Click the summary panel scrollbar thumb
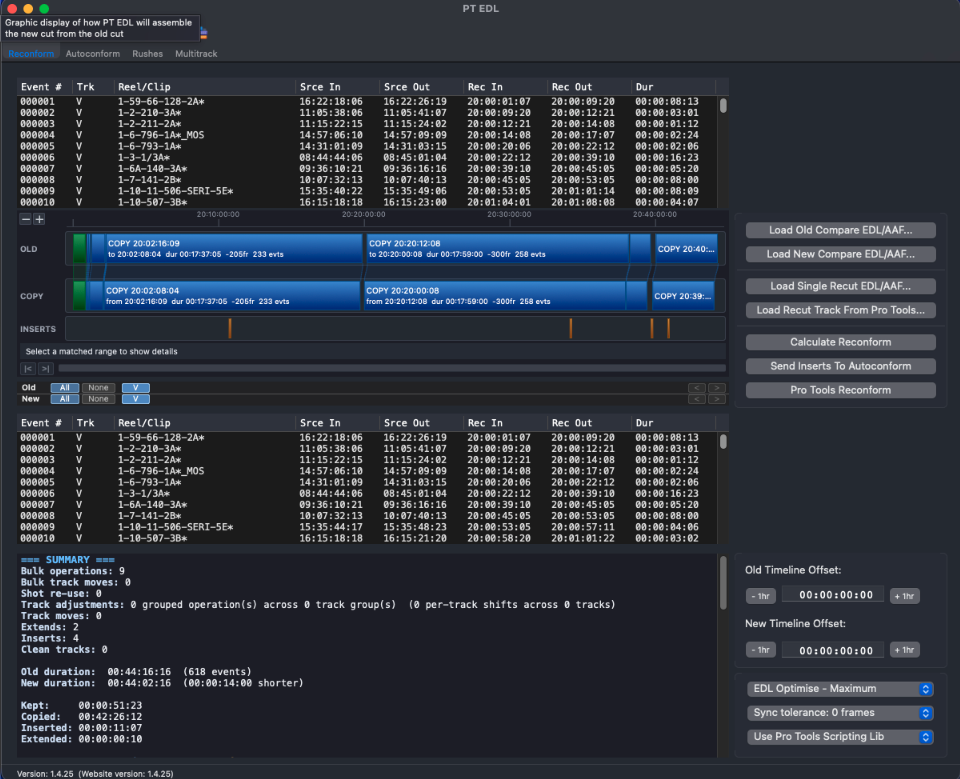The image size is (960, 779). [723, 583]
